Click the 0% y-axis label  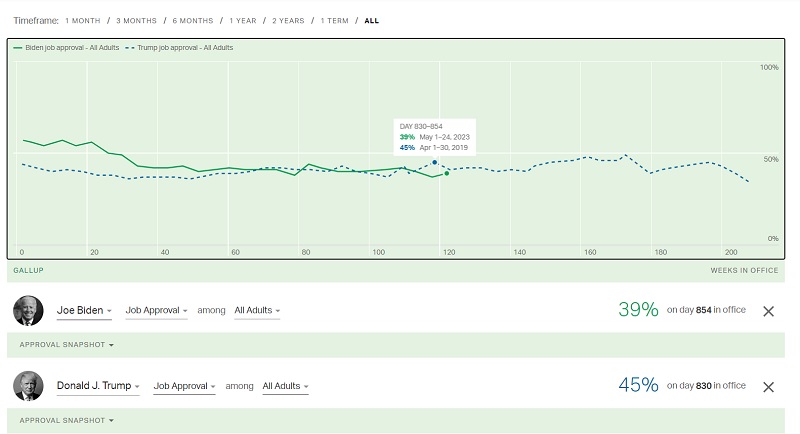coord(773,238)
